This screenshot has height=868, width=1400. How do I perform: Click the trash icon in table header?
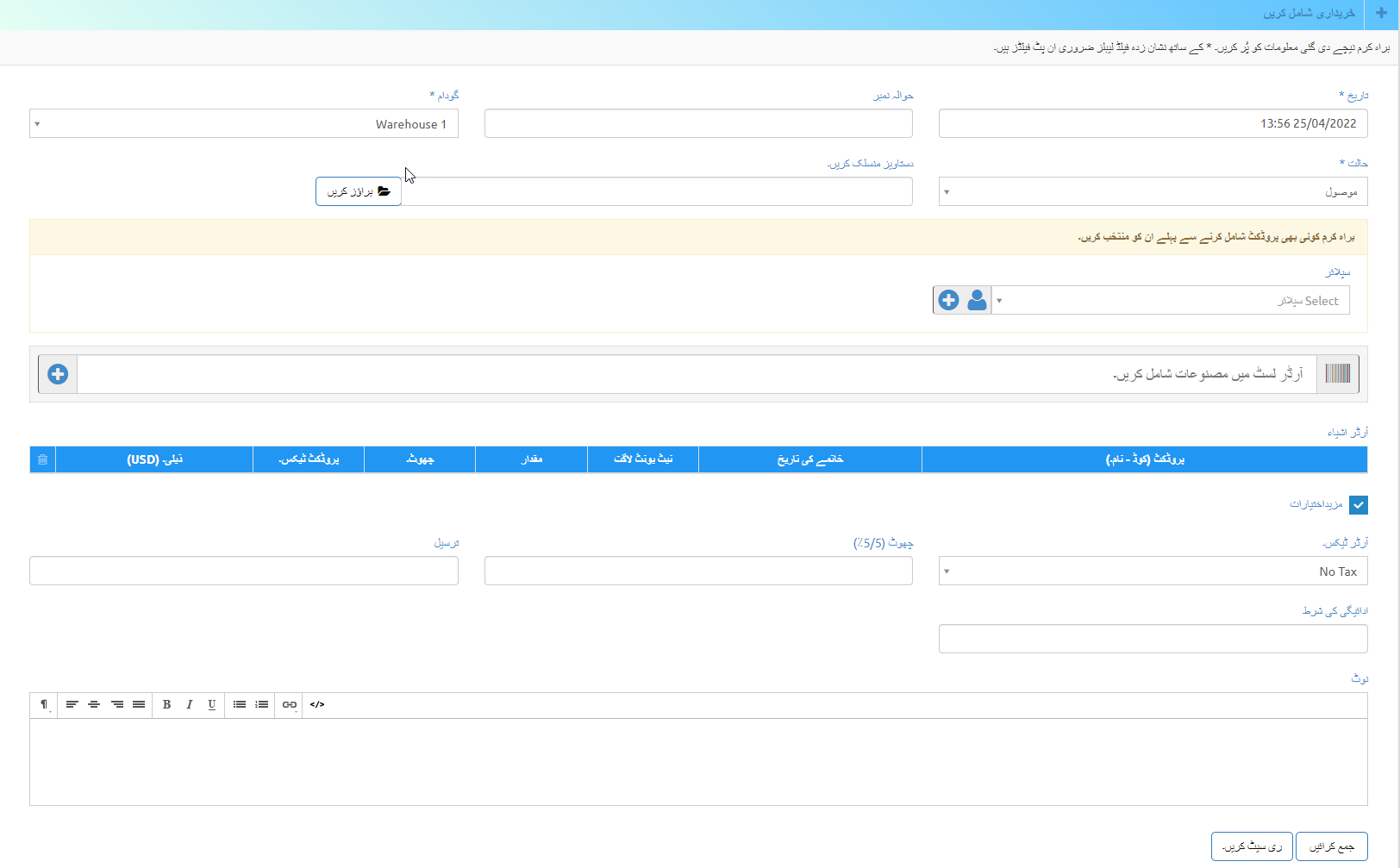pyautogui.click(x=42, y=459)
